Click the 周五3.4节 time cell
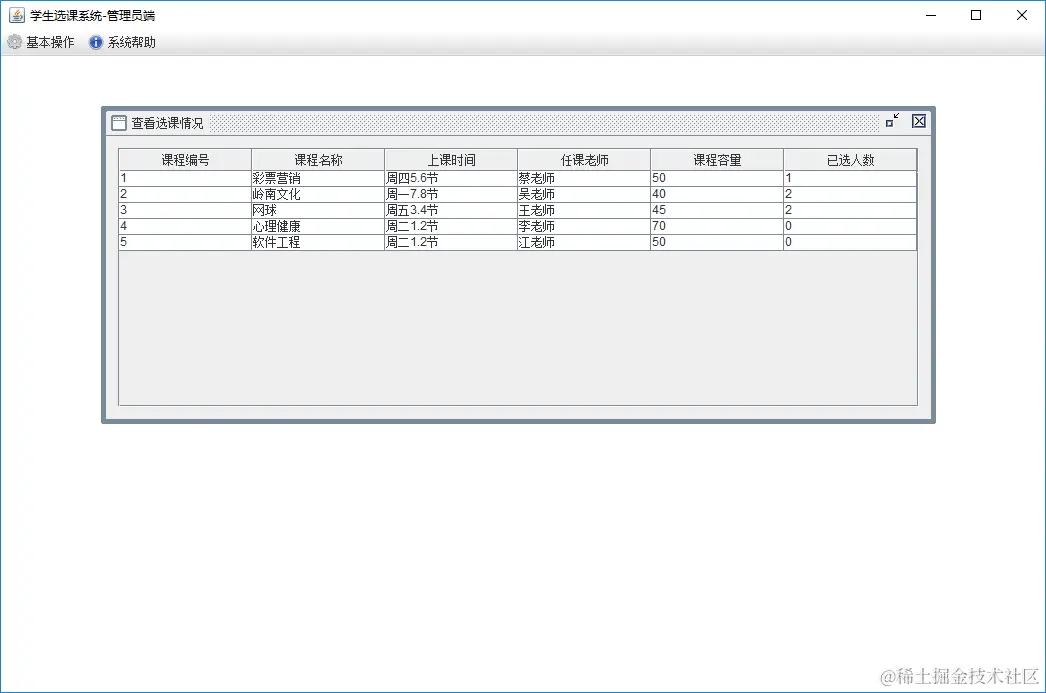Screen dimensions: 1046x693 [451, 210]
